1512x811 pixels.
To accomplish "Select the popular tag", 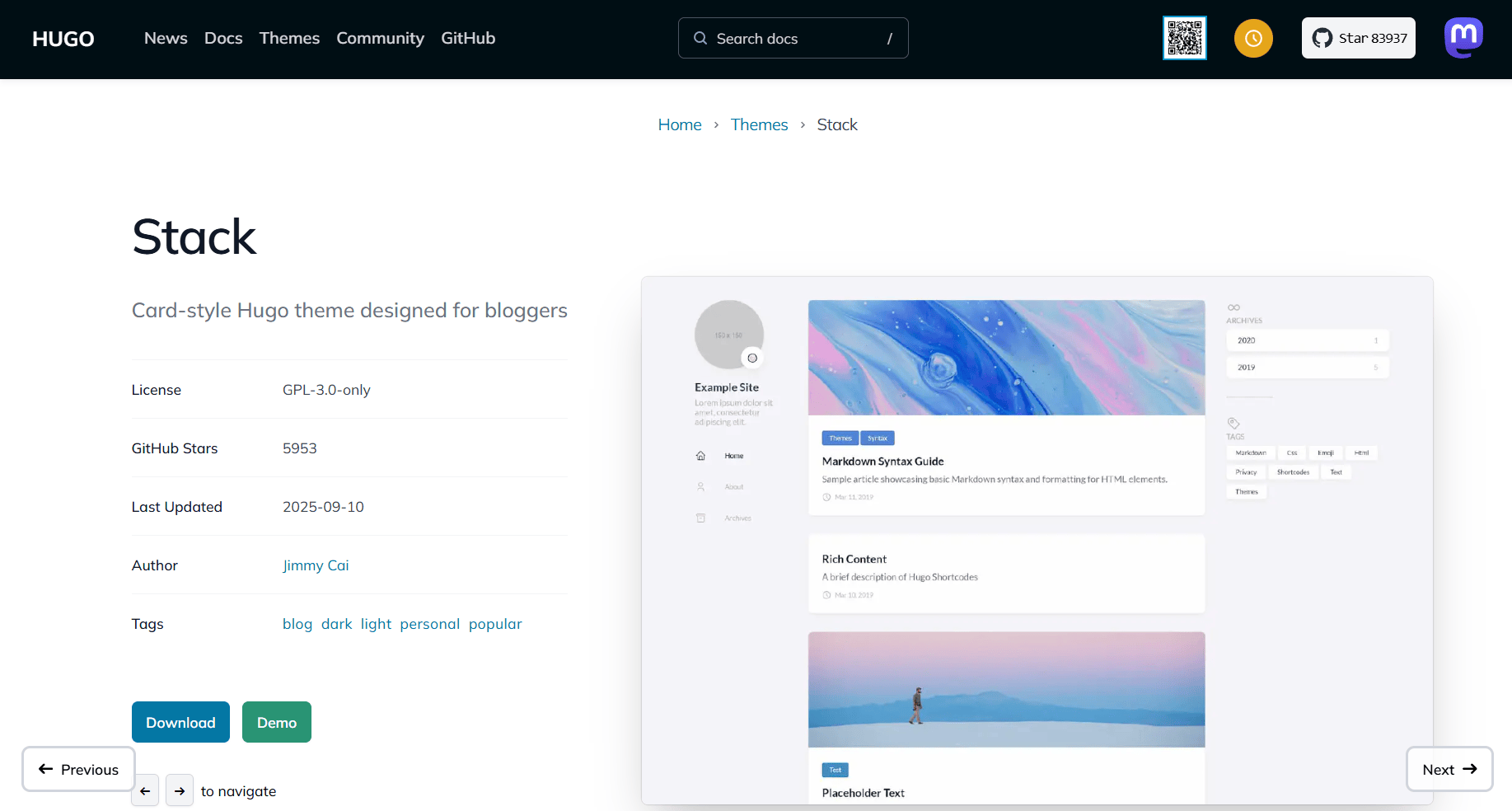I will coord(495,624).
